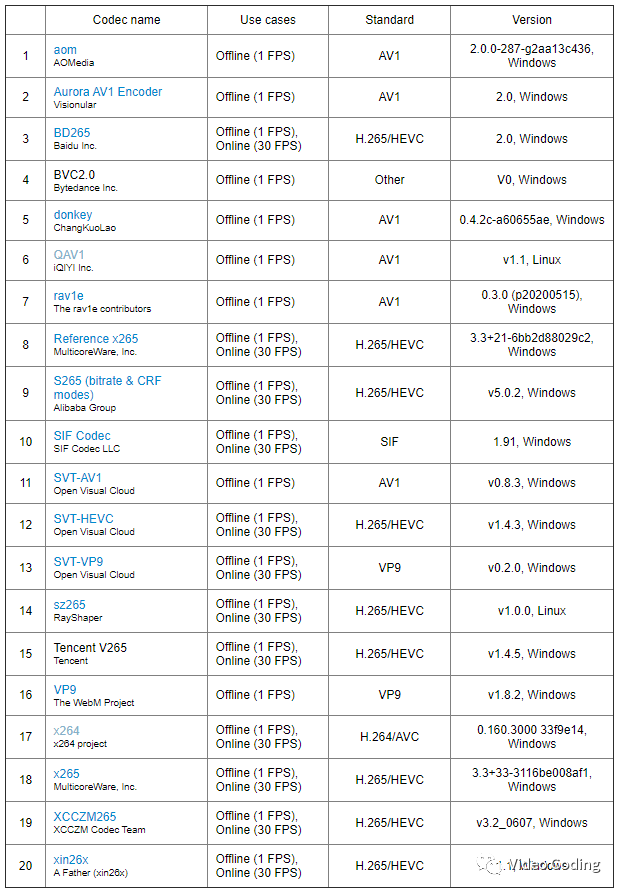Follow the SVT-AV1 link

(x=78, y=478)
